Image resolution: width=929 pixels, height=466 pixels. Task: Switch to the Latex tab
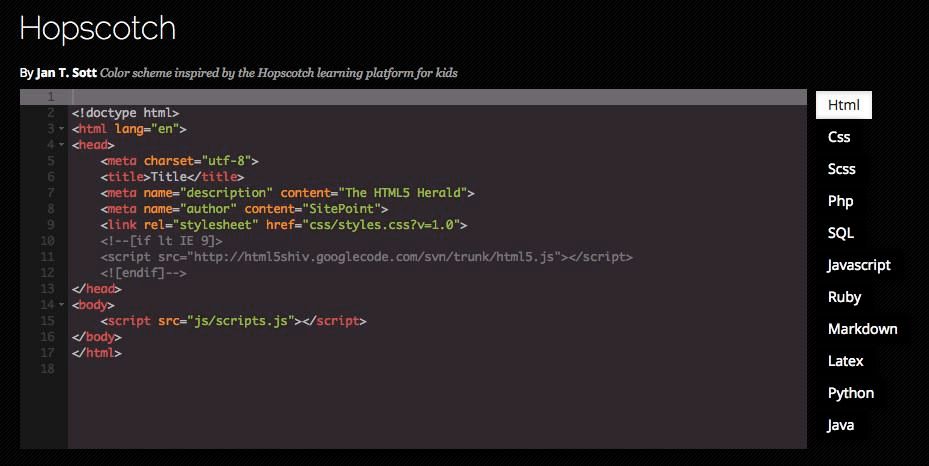pos(845,361)
